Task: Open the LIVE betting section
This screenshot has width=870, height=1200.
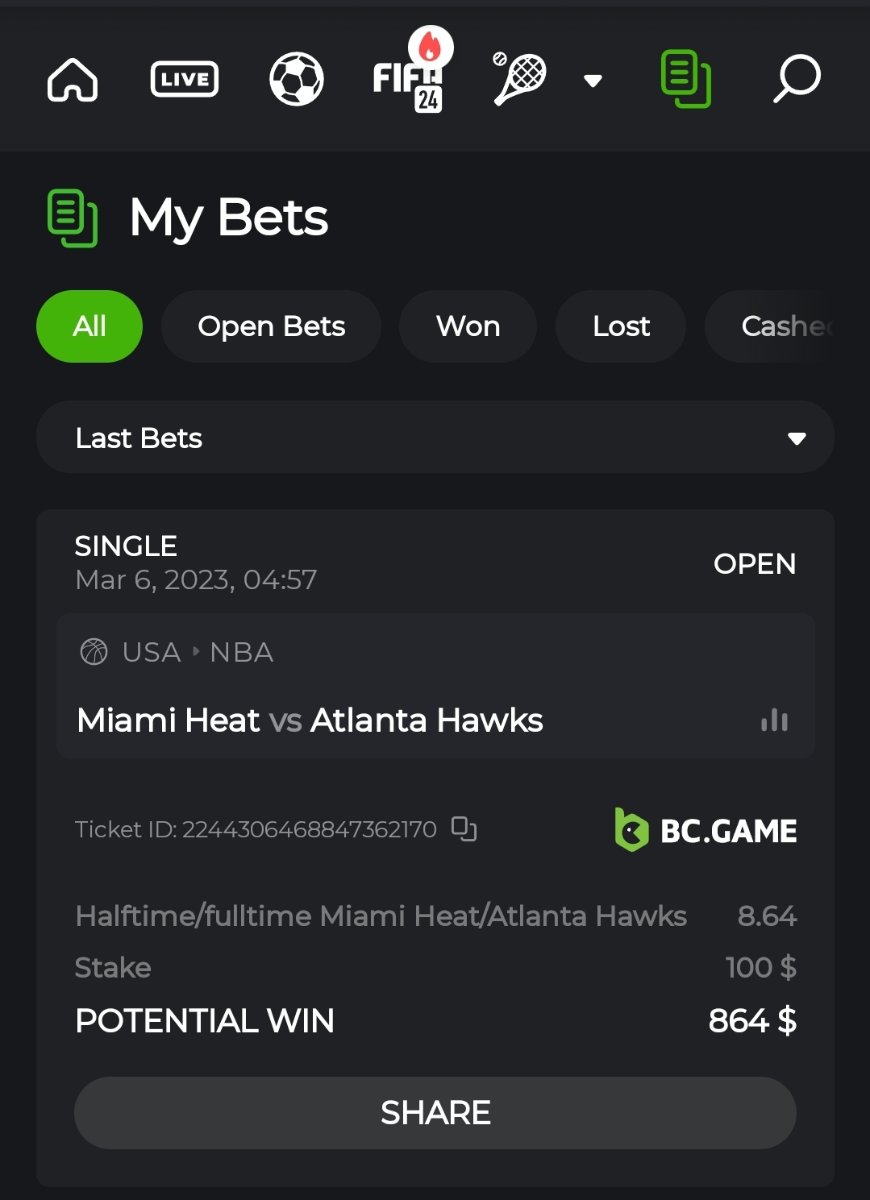Action: [185, 79]
